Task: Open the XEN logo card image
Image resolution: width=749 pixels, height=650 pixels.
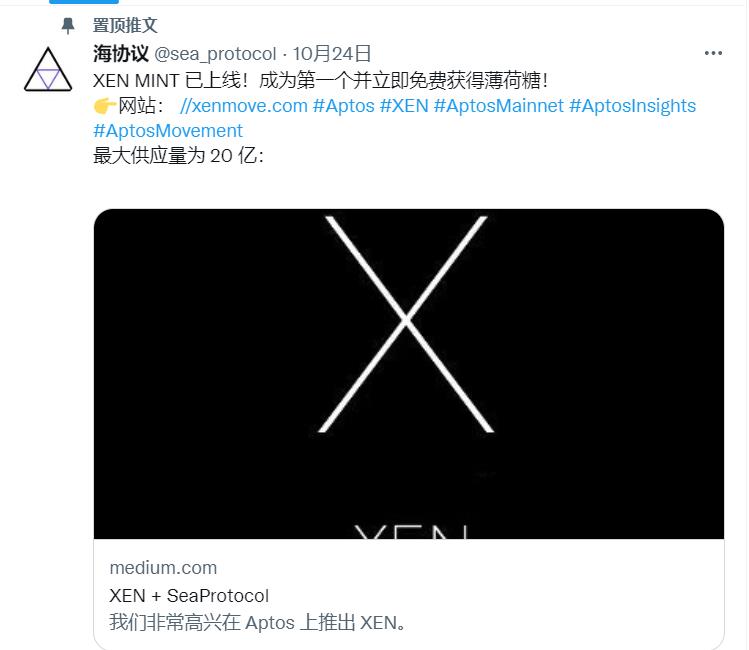Action: click(409, 374)
